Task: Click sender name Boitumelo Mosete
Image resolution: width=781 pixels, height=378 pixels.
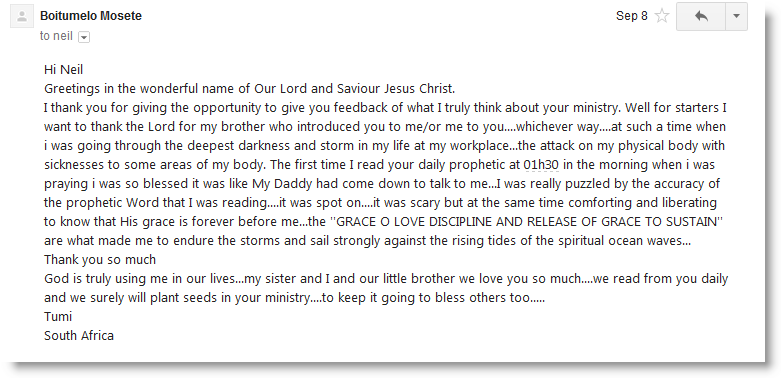Action: click(91, 16)
